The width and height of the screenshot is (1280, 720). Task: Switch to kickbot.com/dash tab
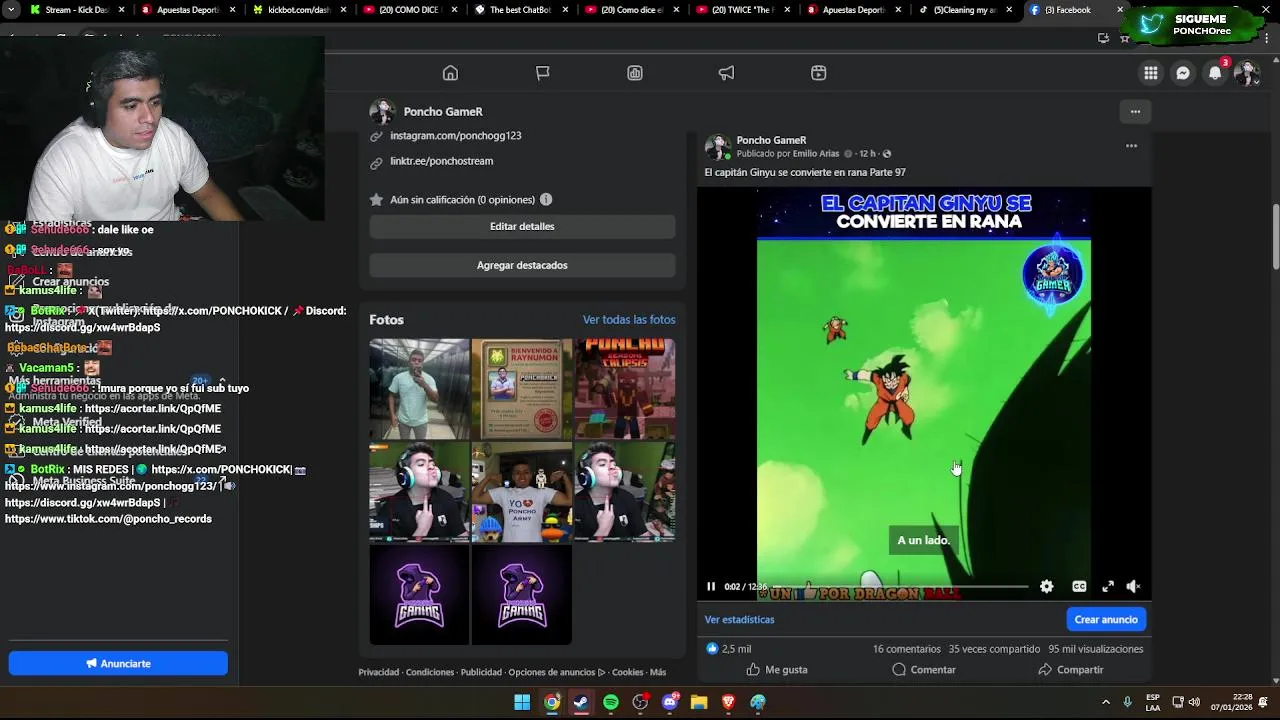tap(300, 10)
